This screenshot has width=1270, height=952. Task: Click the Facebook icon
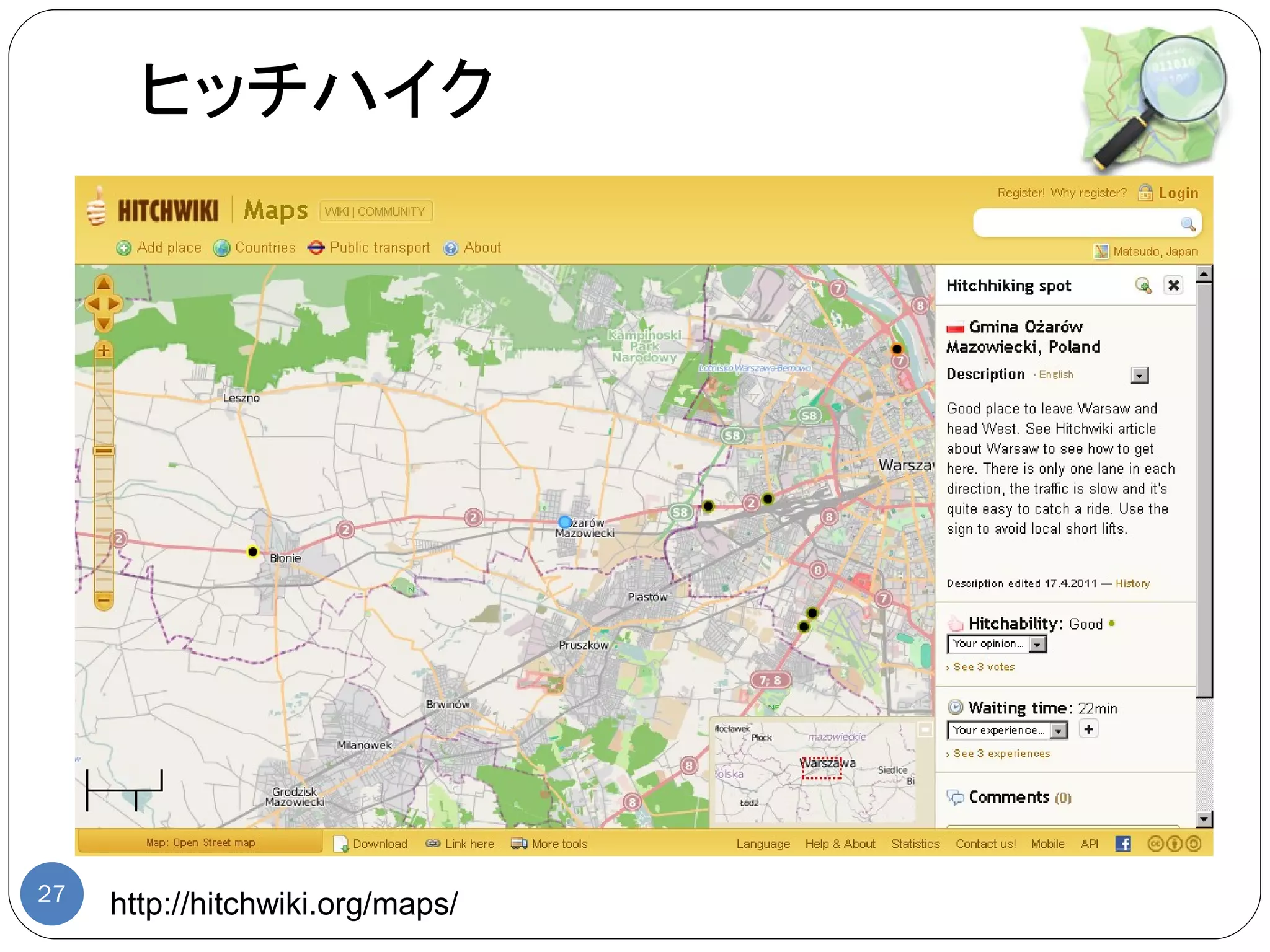(x=1123, y=844)
